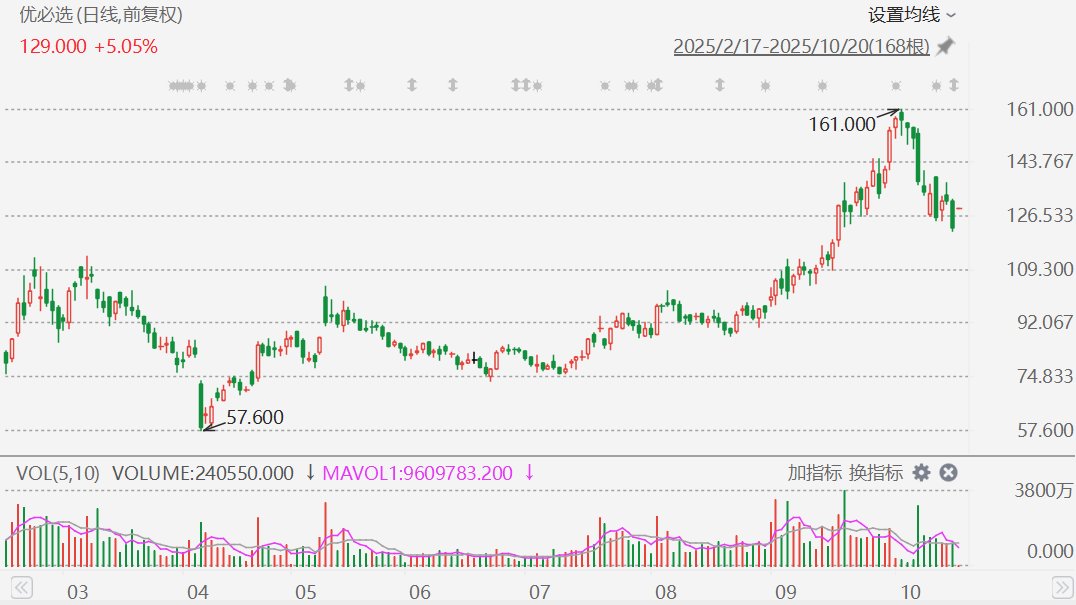The height and width of the screenshot is (605, 1076).
Task: Close the VOL indicator panel
Action: pyautogui.click(x=948, y=473)
